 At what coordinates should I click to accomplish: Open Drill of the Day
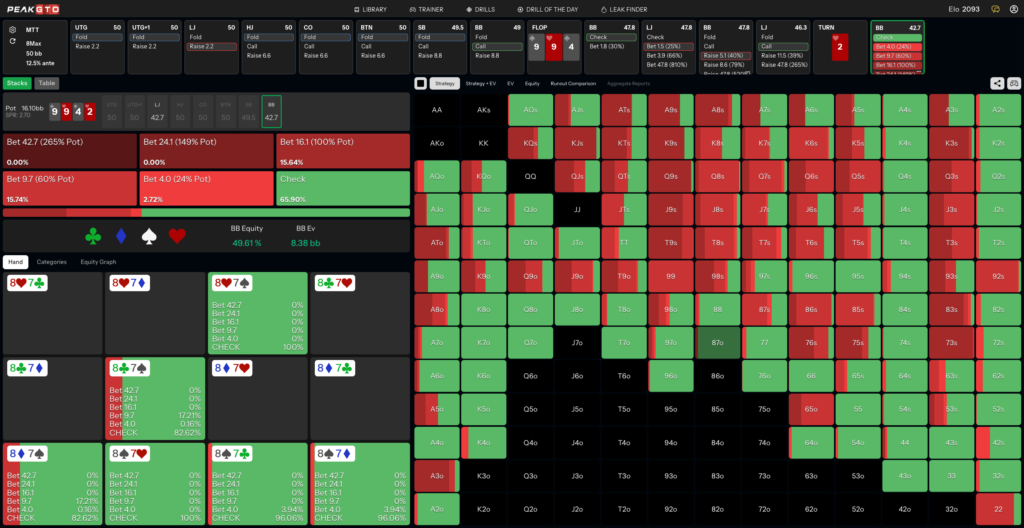548,9
